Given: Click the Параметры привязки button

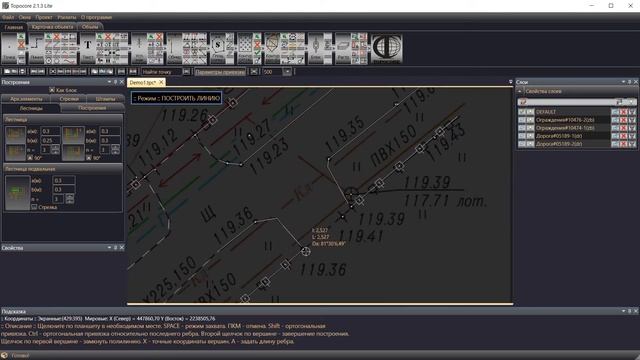Looking at the screenshot, I should coord(220,72).
